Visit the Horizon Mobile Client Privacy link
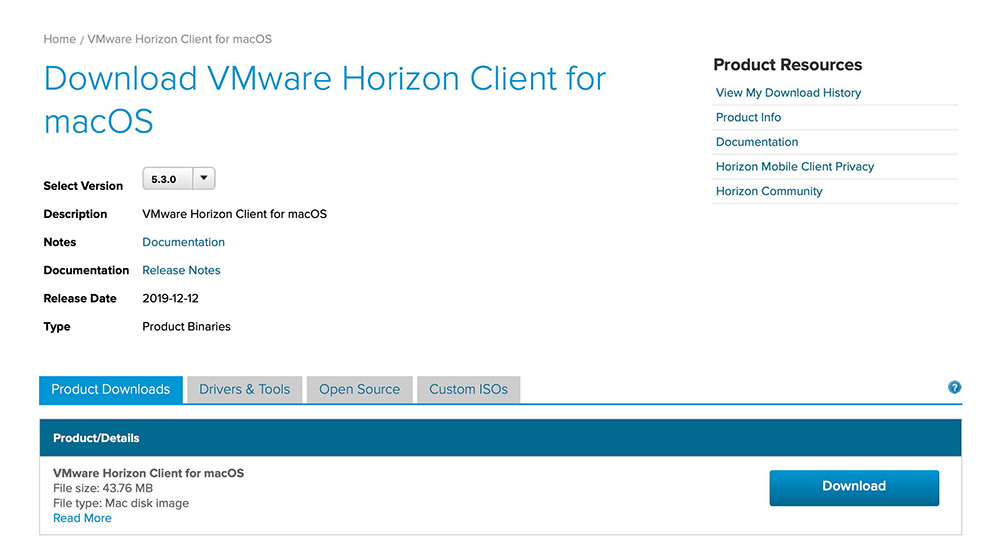The width and height of the screenshot is (1000, 544). click(795, 167)
